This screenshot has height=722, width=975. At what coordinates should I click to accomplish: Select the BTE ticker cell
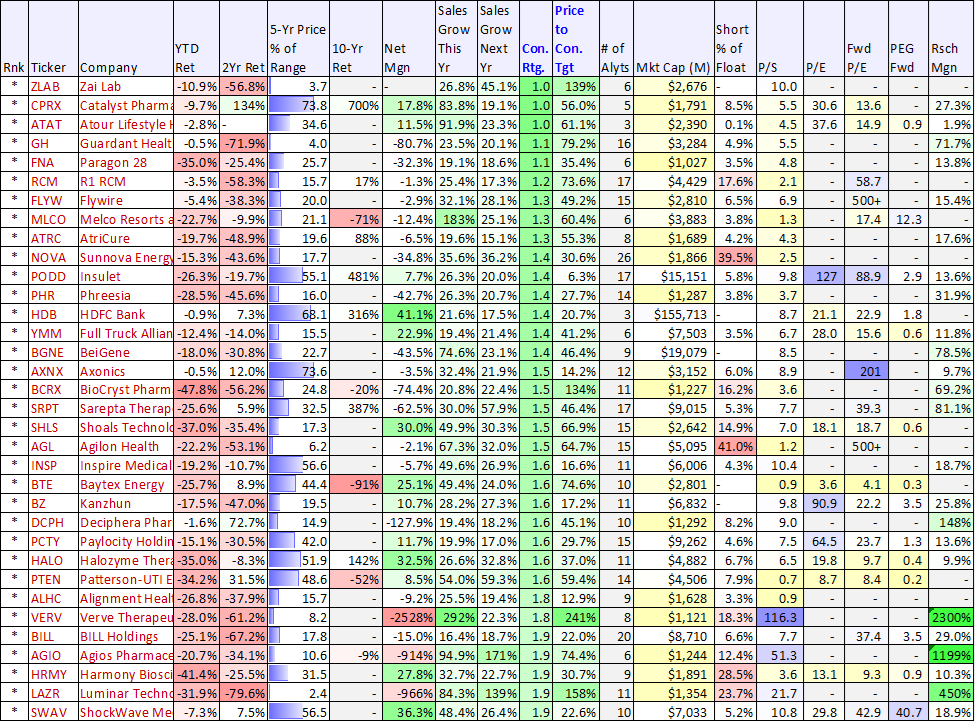click(53, 485)
